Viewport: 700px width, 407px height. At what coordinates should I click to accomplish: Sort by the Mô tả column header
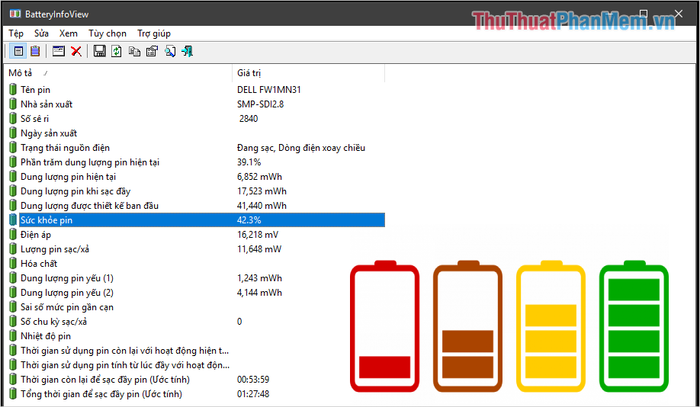tap(118, 73)
